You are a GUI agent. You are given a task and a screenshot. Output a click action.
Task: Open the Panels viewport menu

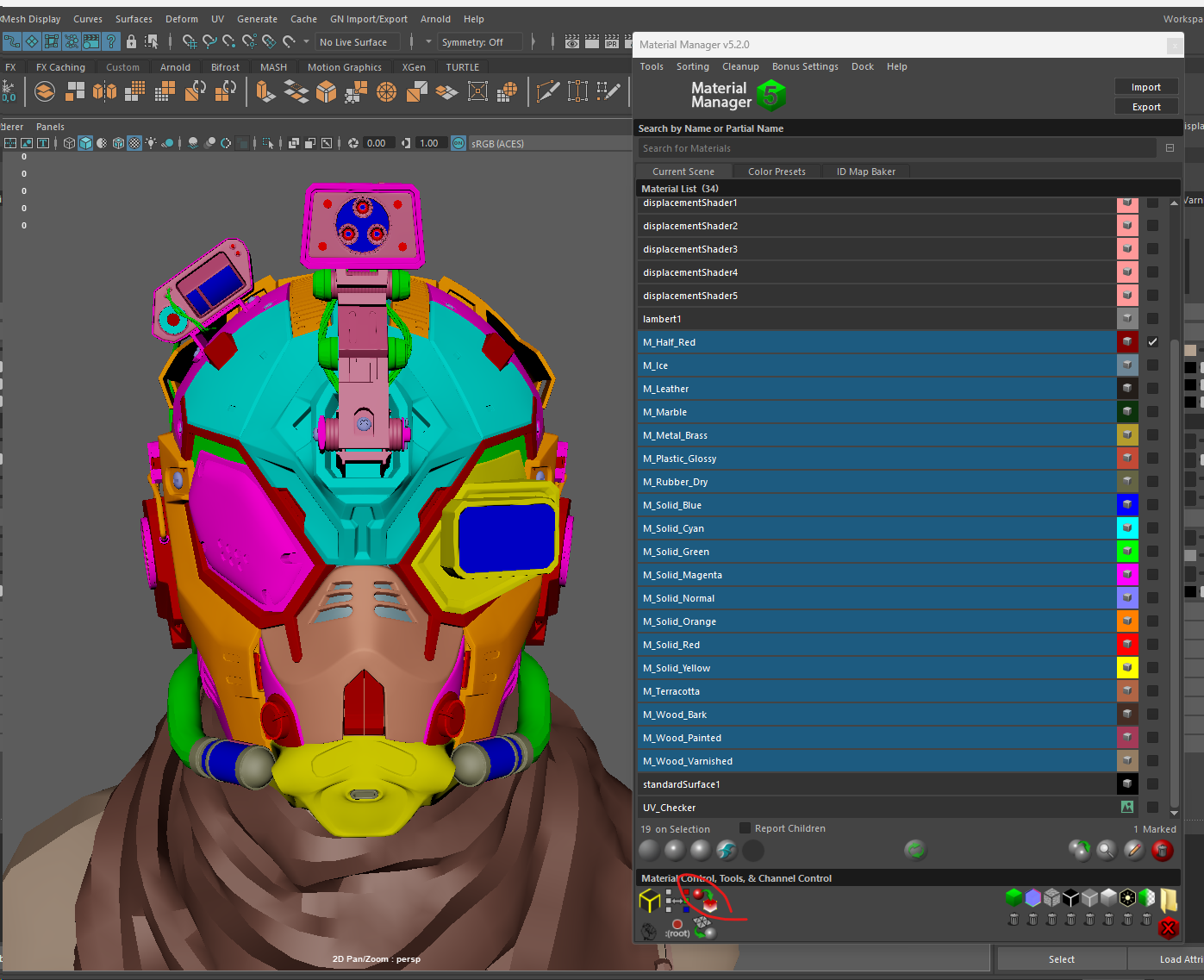(50, 127)
